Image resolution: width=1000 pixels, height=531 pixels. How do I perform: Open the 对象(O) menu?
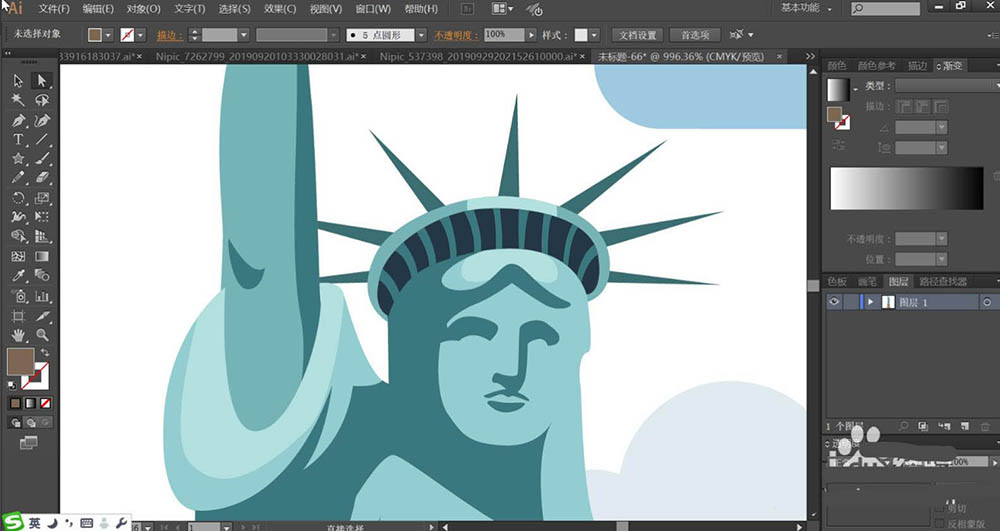coord(143,9)
